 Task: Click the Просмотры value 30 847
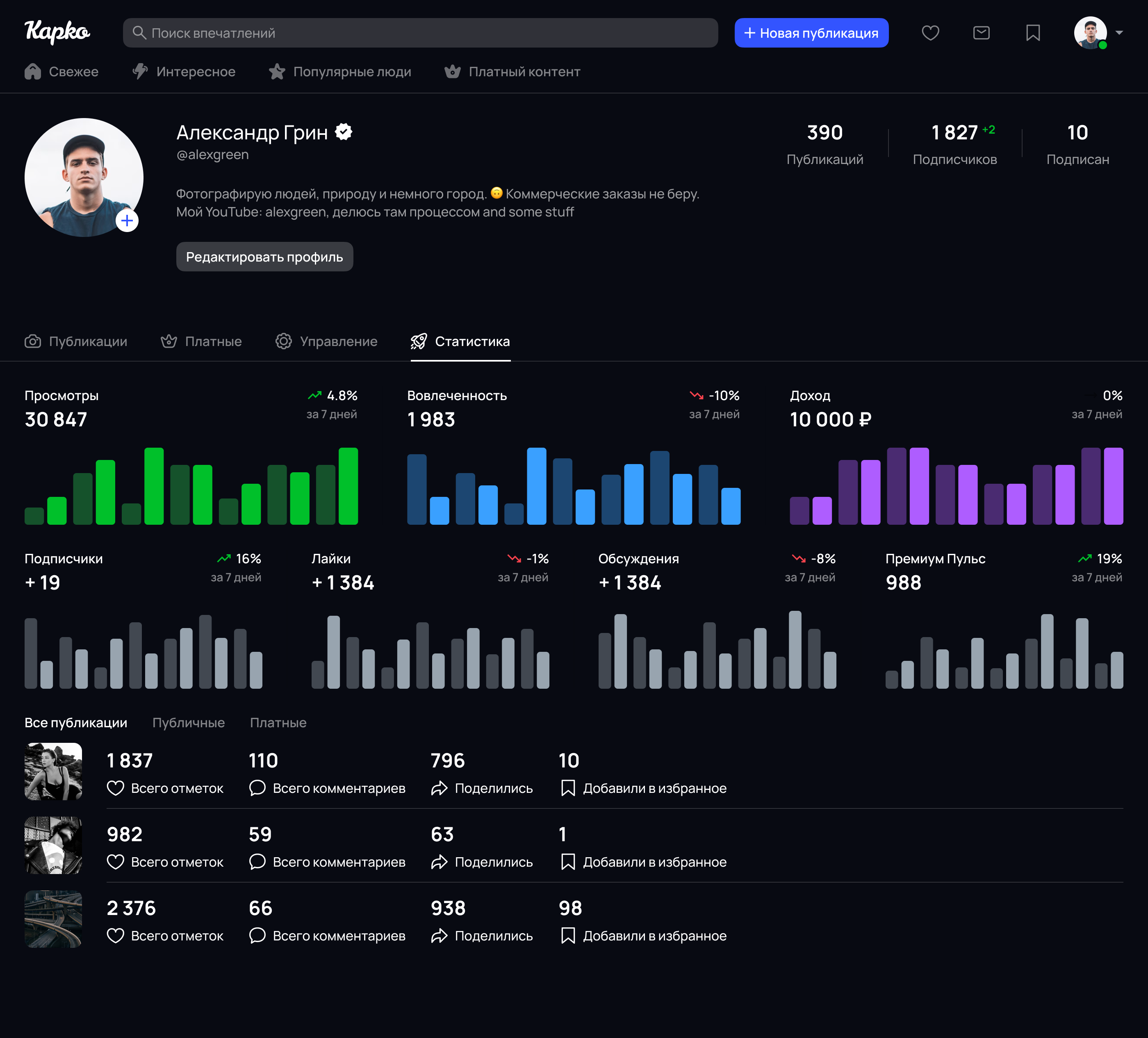(56, 420)
